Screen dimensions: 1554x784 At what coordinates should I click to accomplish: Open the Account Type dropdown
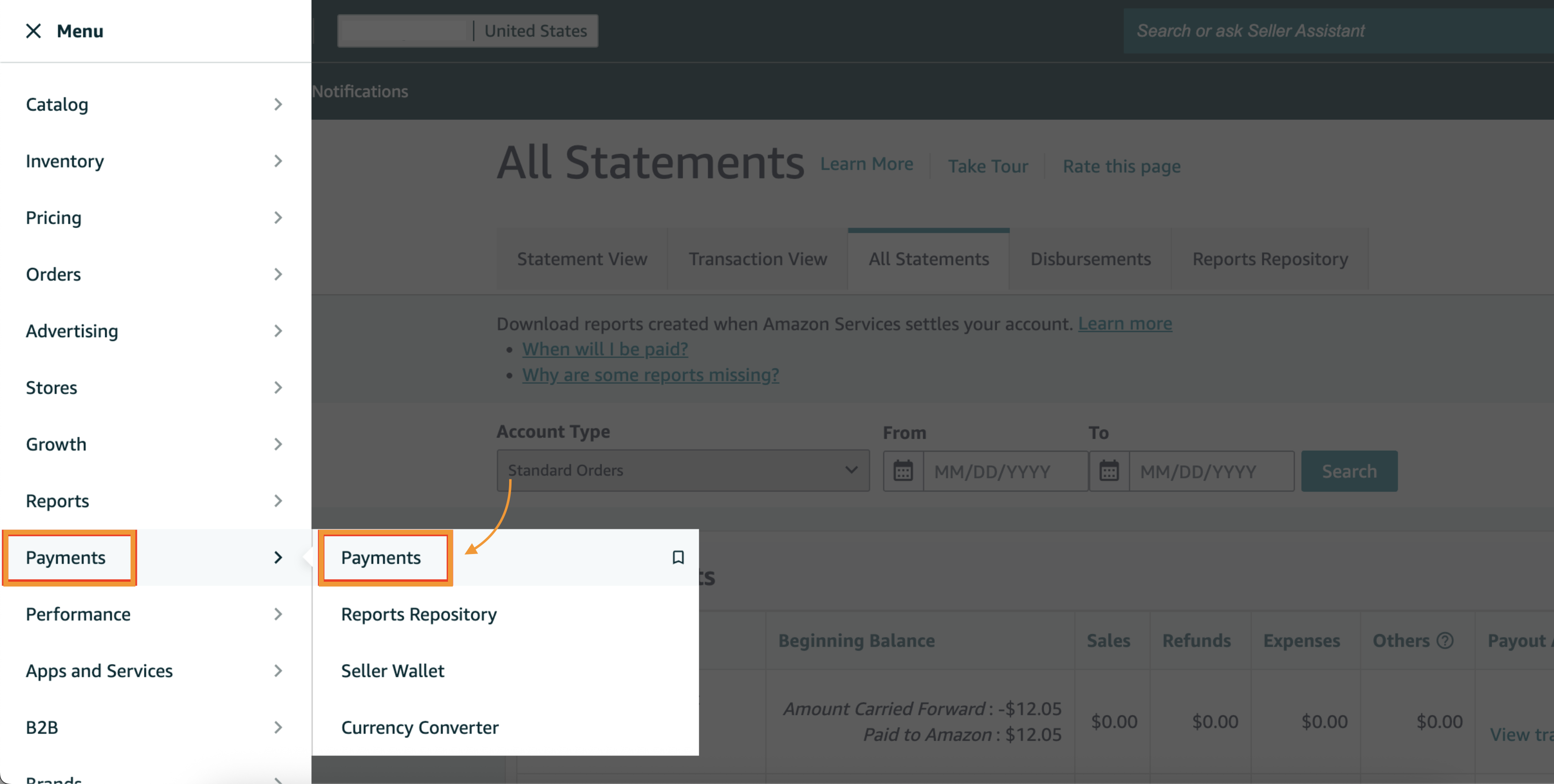682,471
